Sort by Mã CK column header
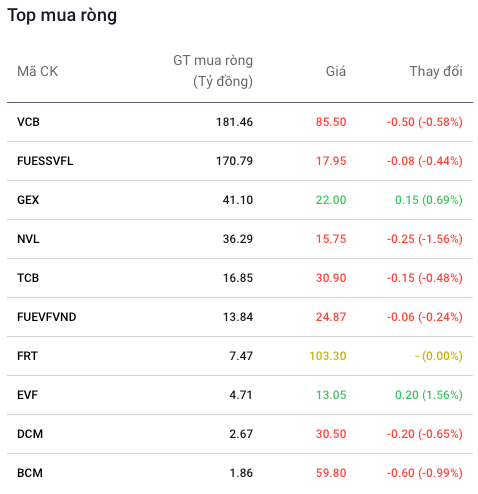 pos(38,71)
